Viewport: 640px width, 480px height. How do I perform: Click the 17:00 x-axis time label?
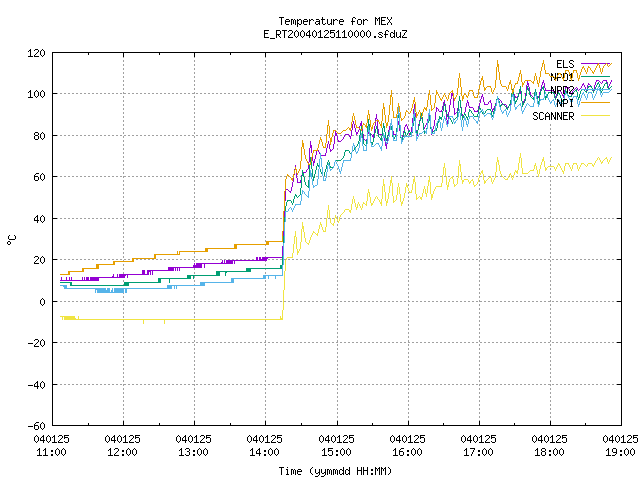point(478,452)
